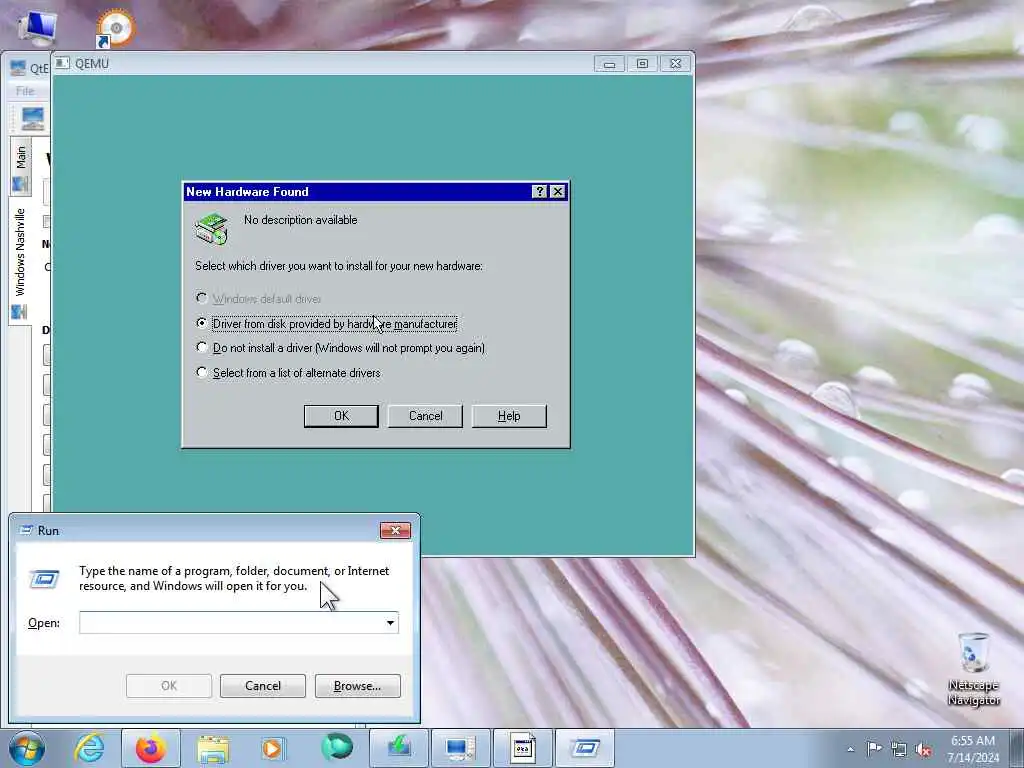Click the Action Center flag tray icon
The height and width of the screenshot is (768, 1024).
pos(874,748)
